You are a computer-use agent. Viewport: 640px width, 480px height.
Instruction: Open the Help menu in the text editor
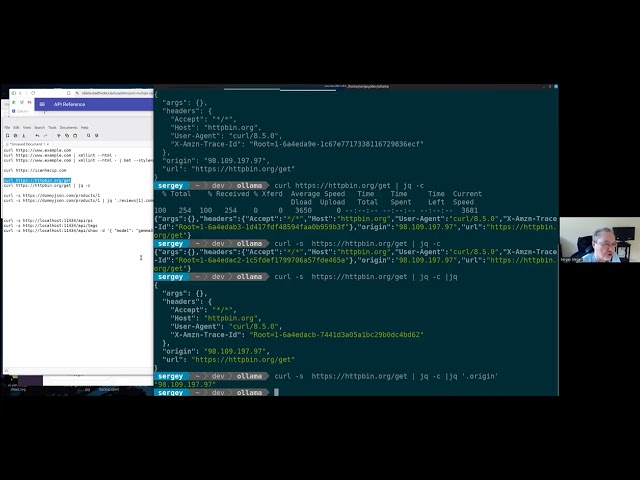pyautogui.click(x=84, y=127)
